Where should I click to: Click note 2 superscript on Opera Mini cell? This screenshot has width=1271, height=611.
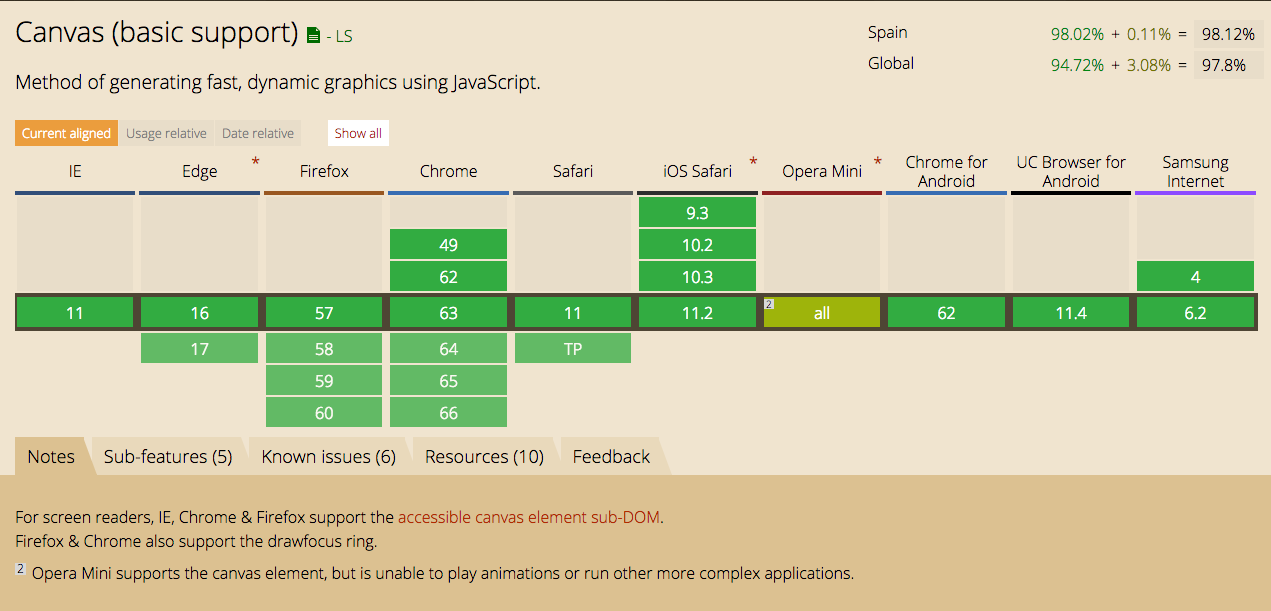[769, 303]
